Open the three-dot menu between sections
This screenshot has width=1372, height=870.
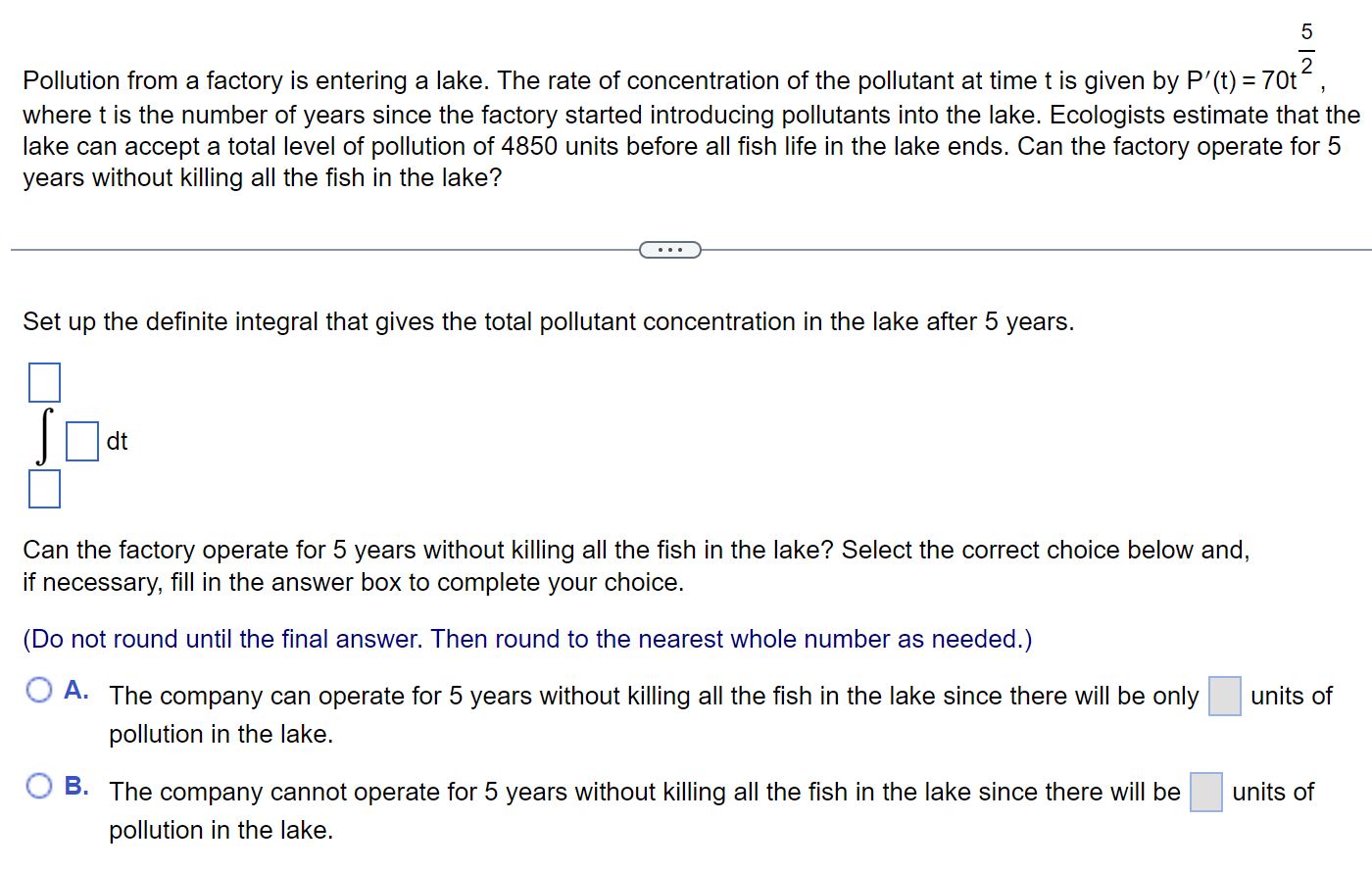(x=669, y=249)
